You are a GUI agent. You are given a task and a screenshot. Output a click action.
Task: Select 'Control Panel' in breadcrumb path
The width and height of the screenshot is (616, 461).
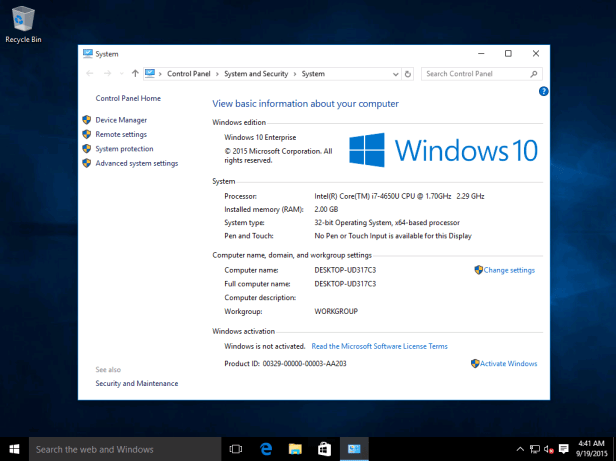point(189,73)
